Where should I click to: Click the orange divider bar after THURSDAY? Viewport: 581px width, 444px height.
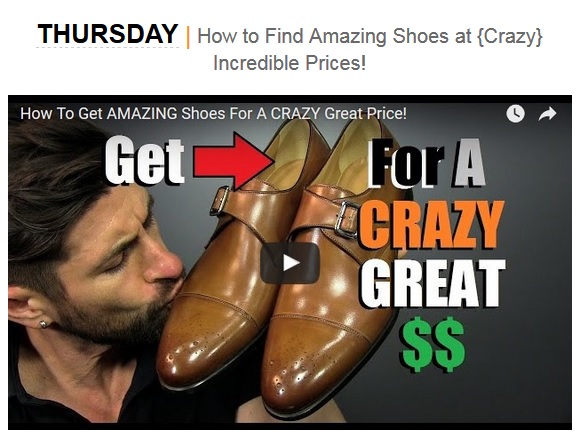click(x=188, y=37)
